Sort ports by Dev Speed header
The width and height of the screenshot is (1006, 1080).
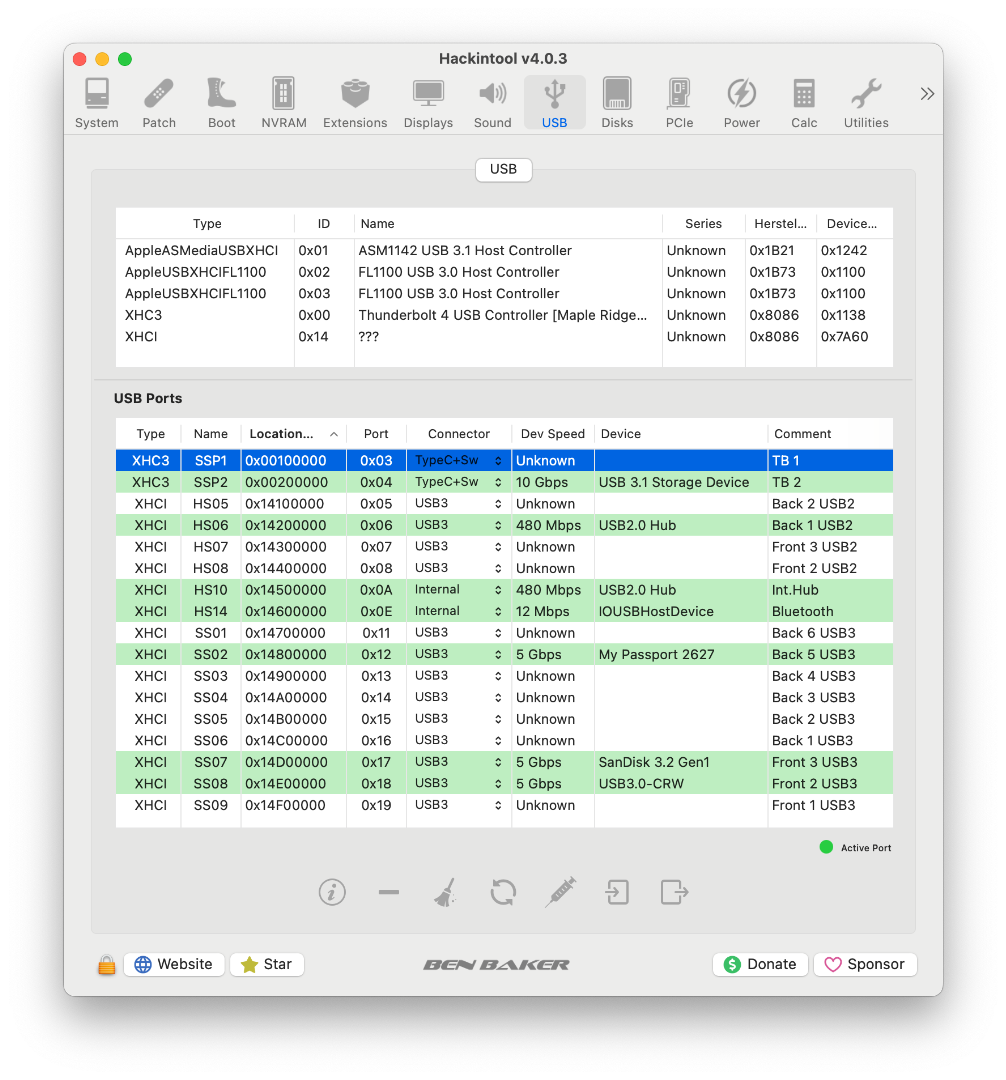[x=552, y=434]
